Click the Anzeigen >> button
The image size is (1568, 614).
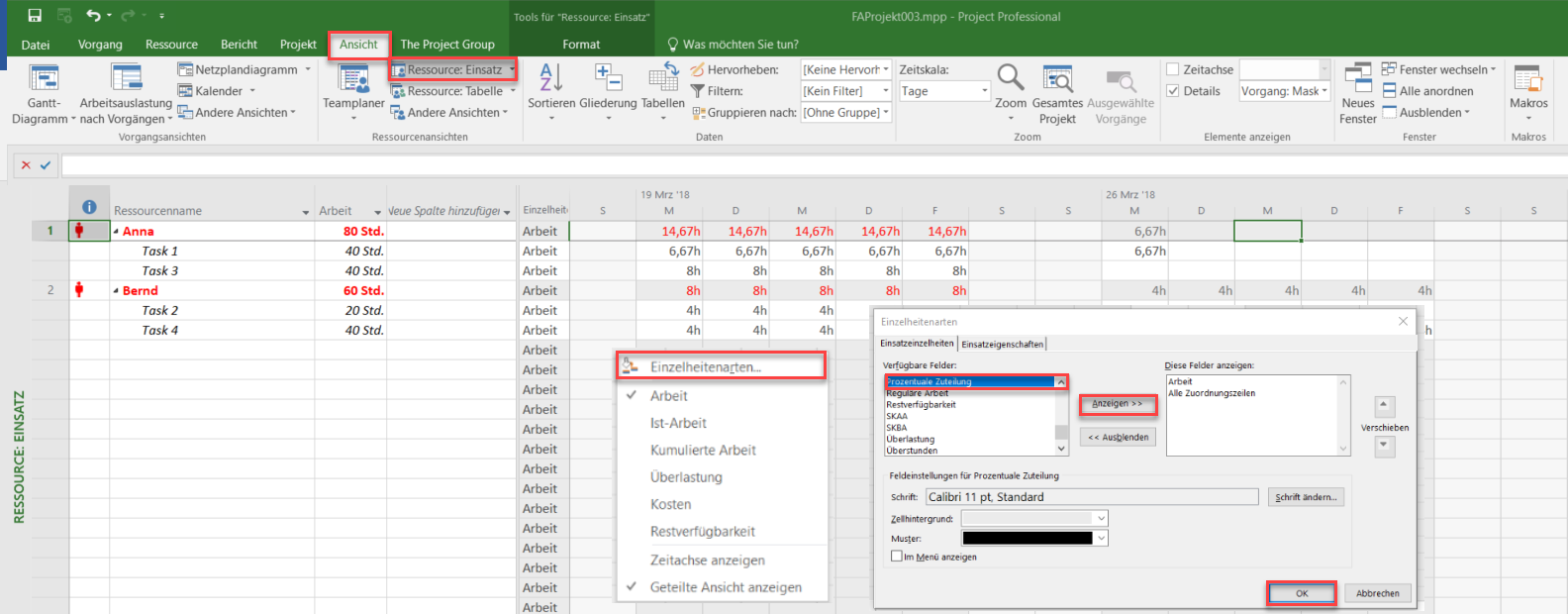point(1117,404)
